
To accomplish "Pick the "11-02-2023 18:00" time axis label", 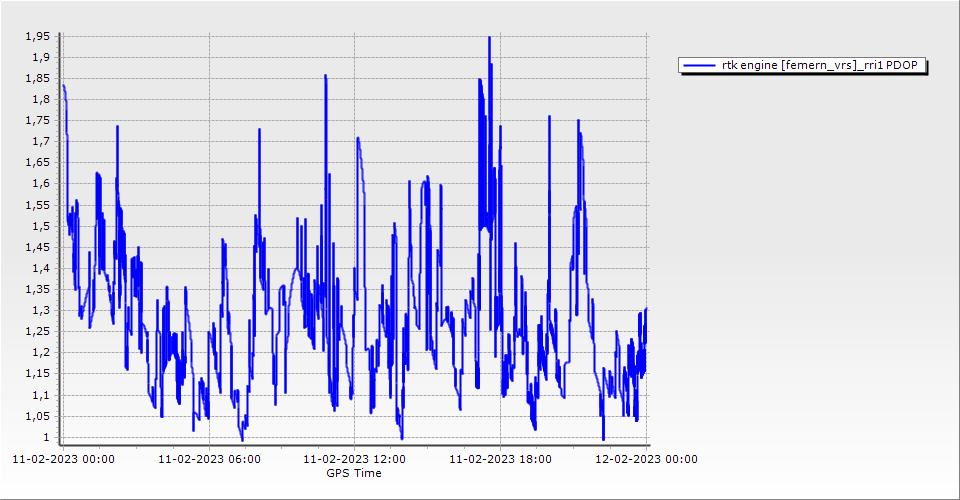I will point(500,459).
